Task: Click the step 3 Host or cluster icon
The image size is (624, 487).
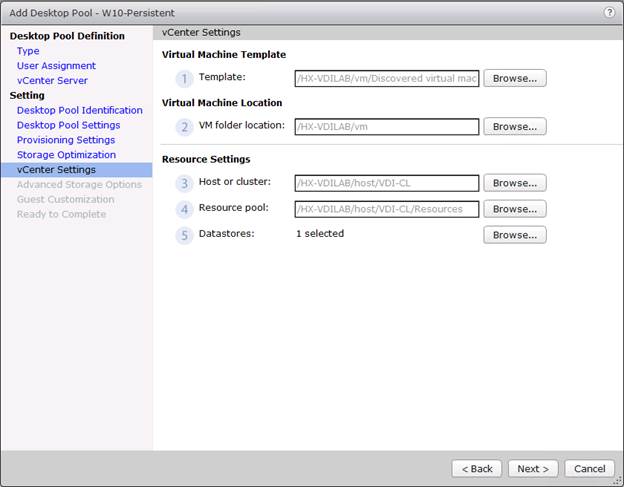Action: 184,183
